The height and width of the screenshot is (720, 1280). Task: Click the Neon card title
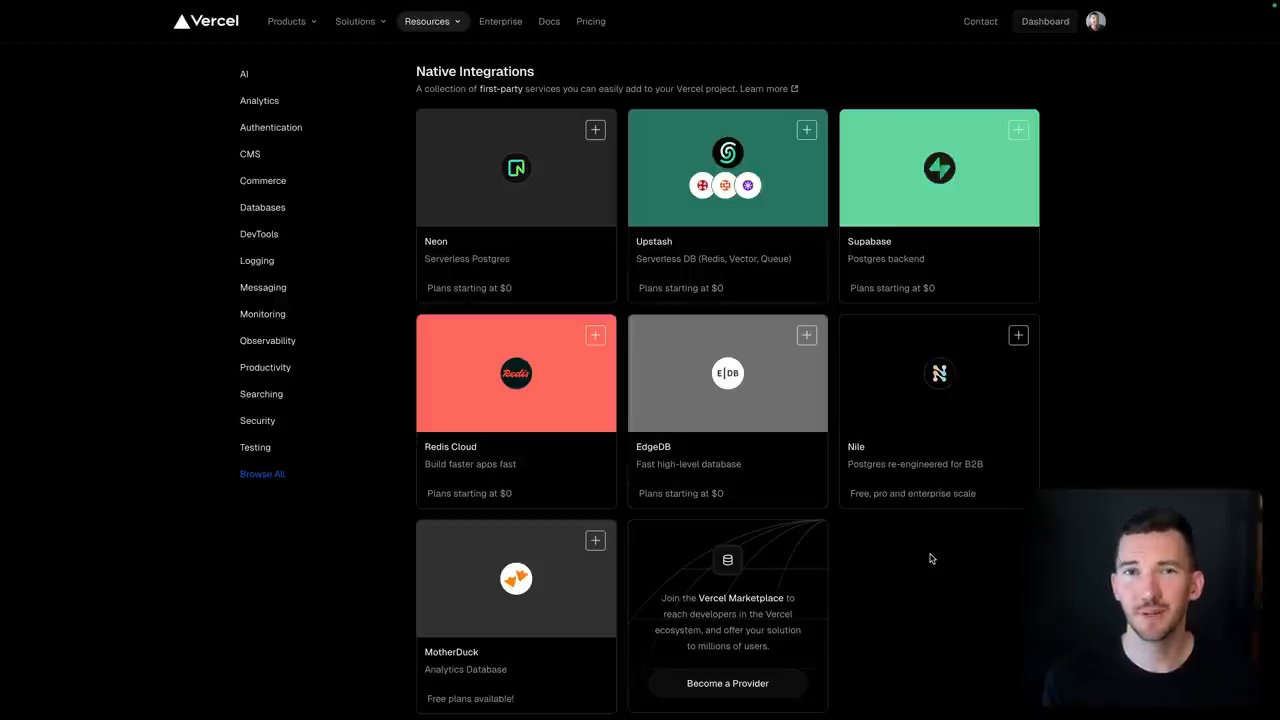click(436, 241)
